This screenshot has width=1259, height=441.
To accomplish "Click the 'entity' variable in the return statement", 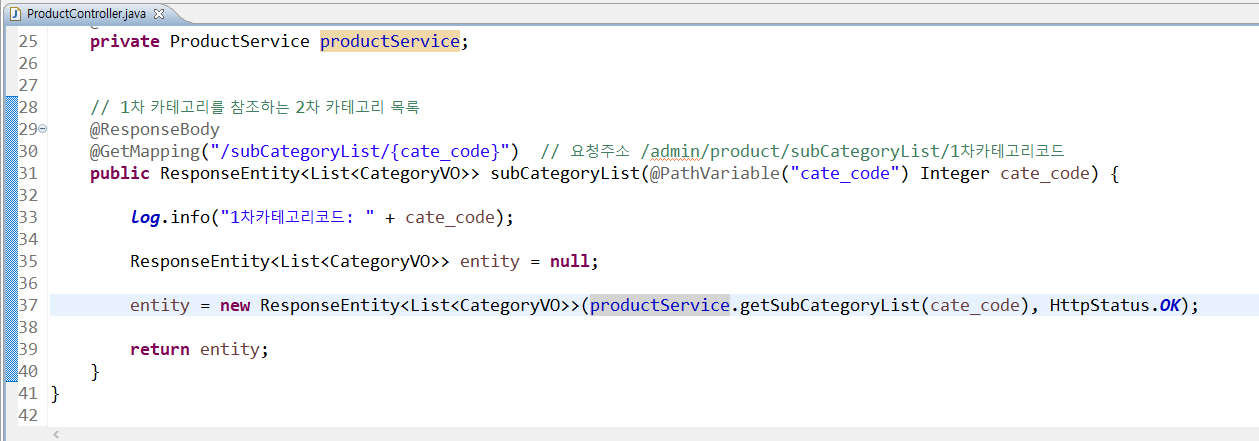I will tap(230, 349).
